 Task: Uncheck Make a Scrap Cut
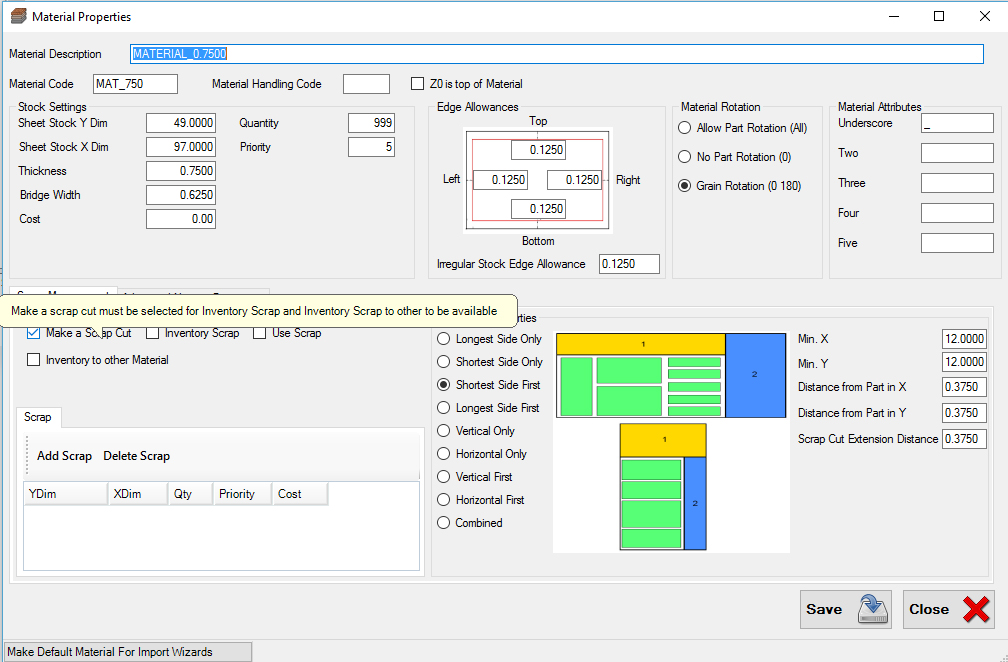coord(32,333)
